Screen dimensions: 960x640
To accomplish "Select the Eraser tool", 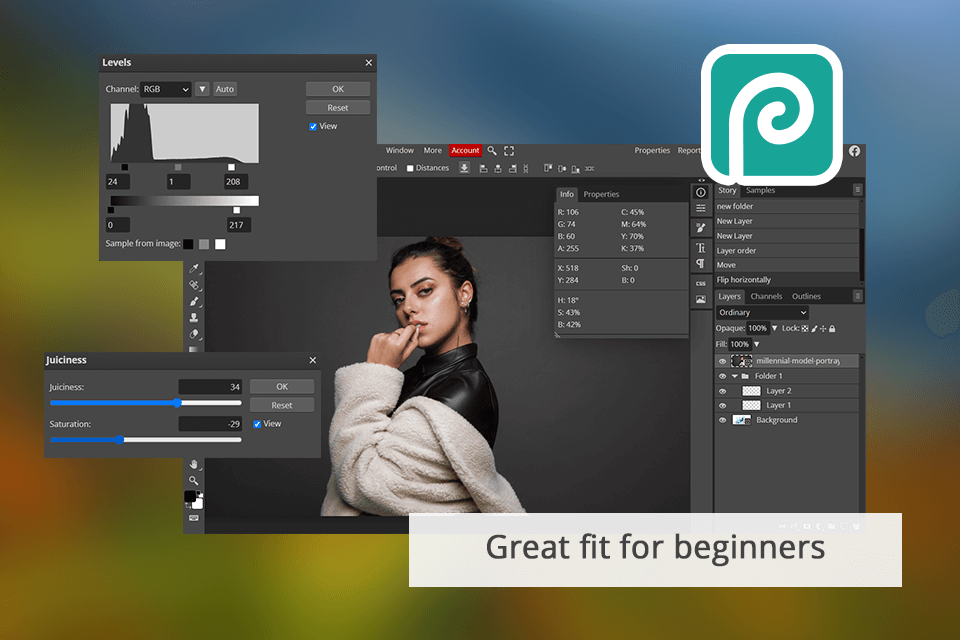I will pyautogui.click(x=194, y=334).
